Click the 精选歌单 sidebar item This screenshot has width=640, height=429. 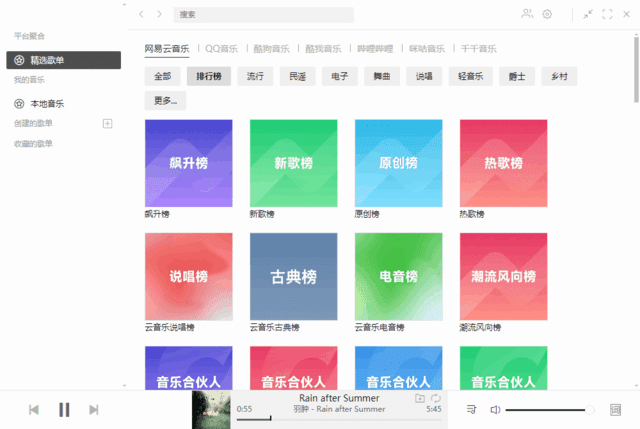pyautogui.click(x=64, y=60)
